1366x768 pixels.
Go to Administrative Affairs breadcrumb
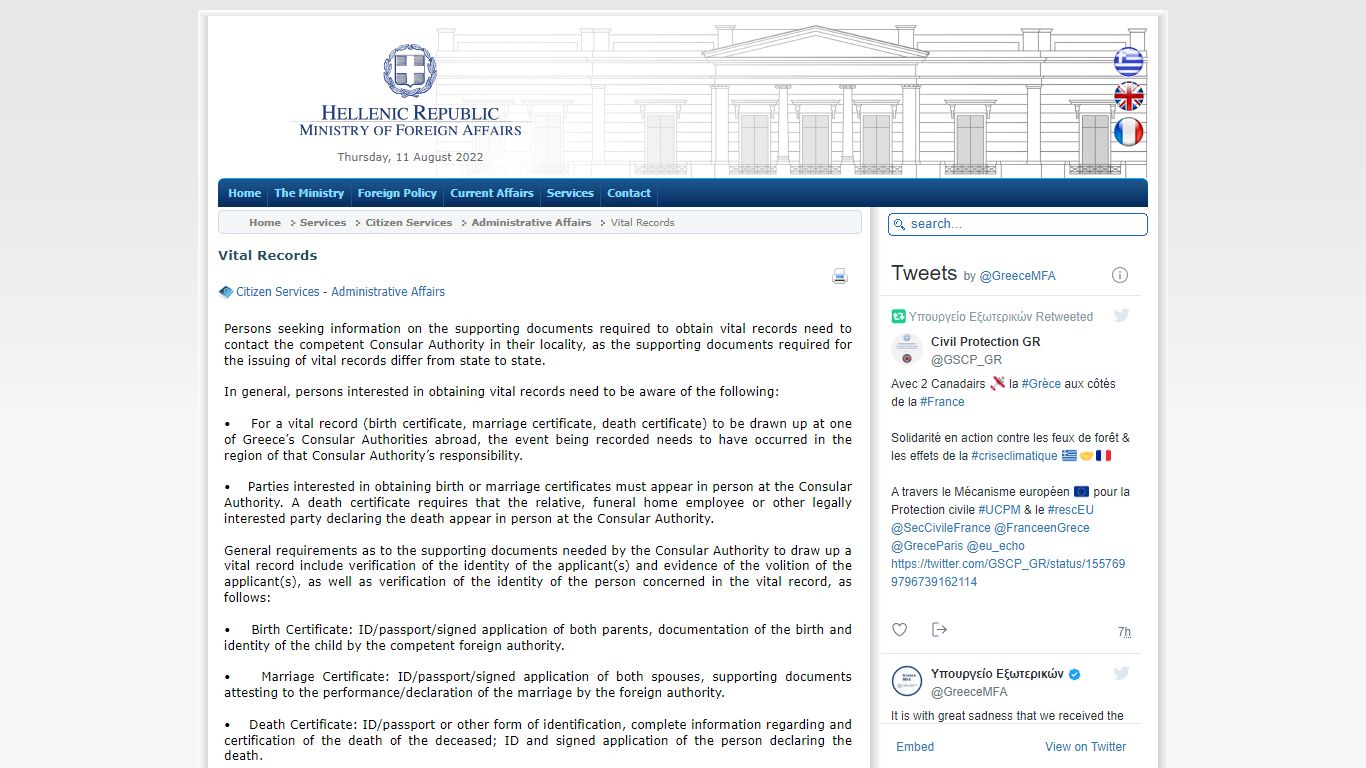click(531, 222)
